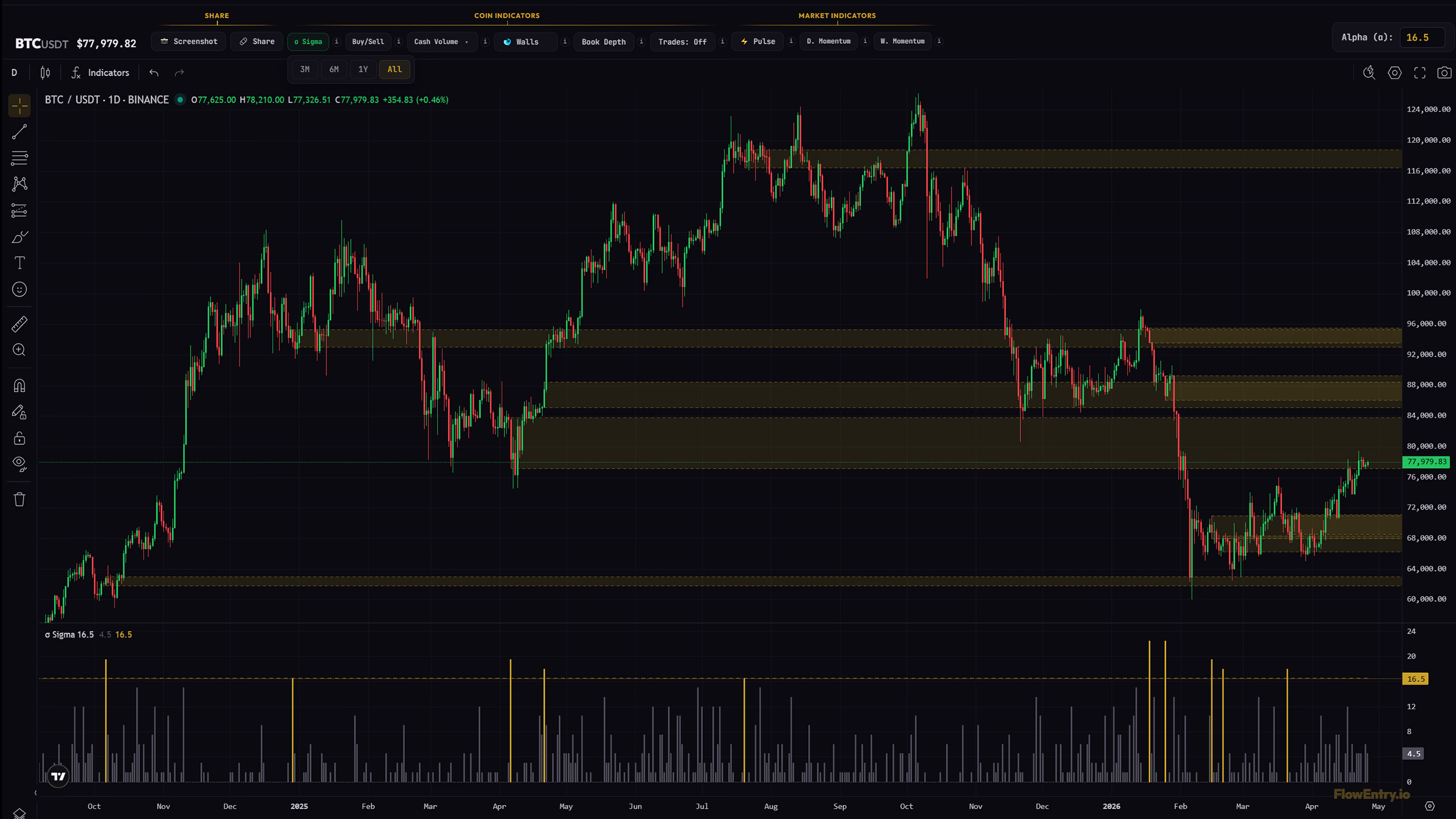Open chart settings hexagon icon
The width and height of the screenshot is (1456, 819).
tap(1395, 73)
